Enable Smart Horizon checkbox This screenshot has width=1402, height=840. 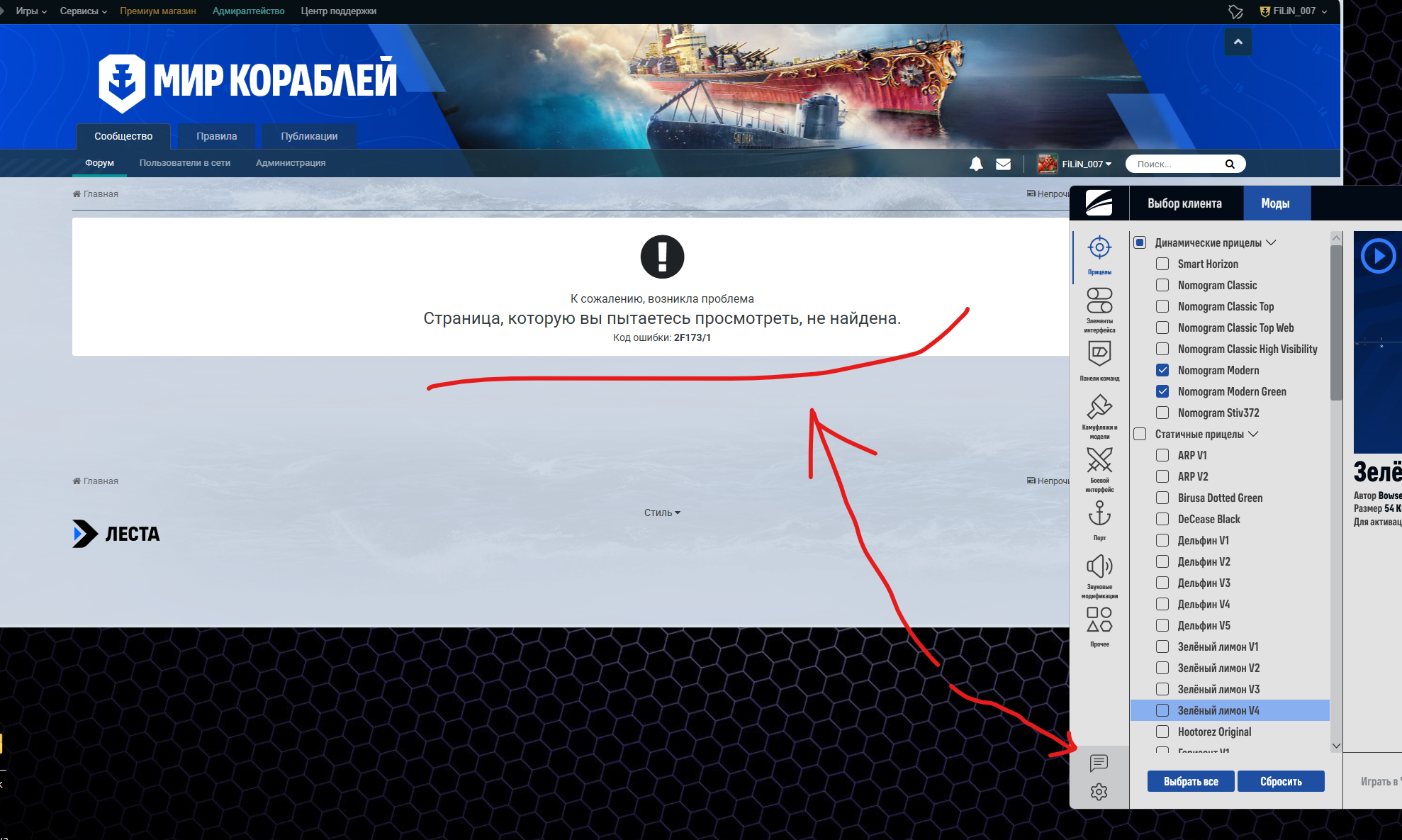click(1162, 264)
